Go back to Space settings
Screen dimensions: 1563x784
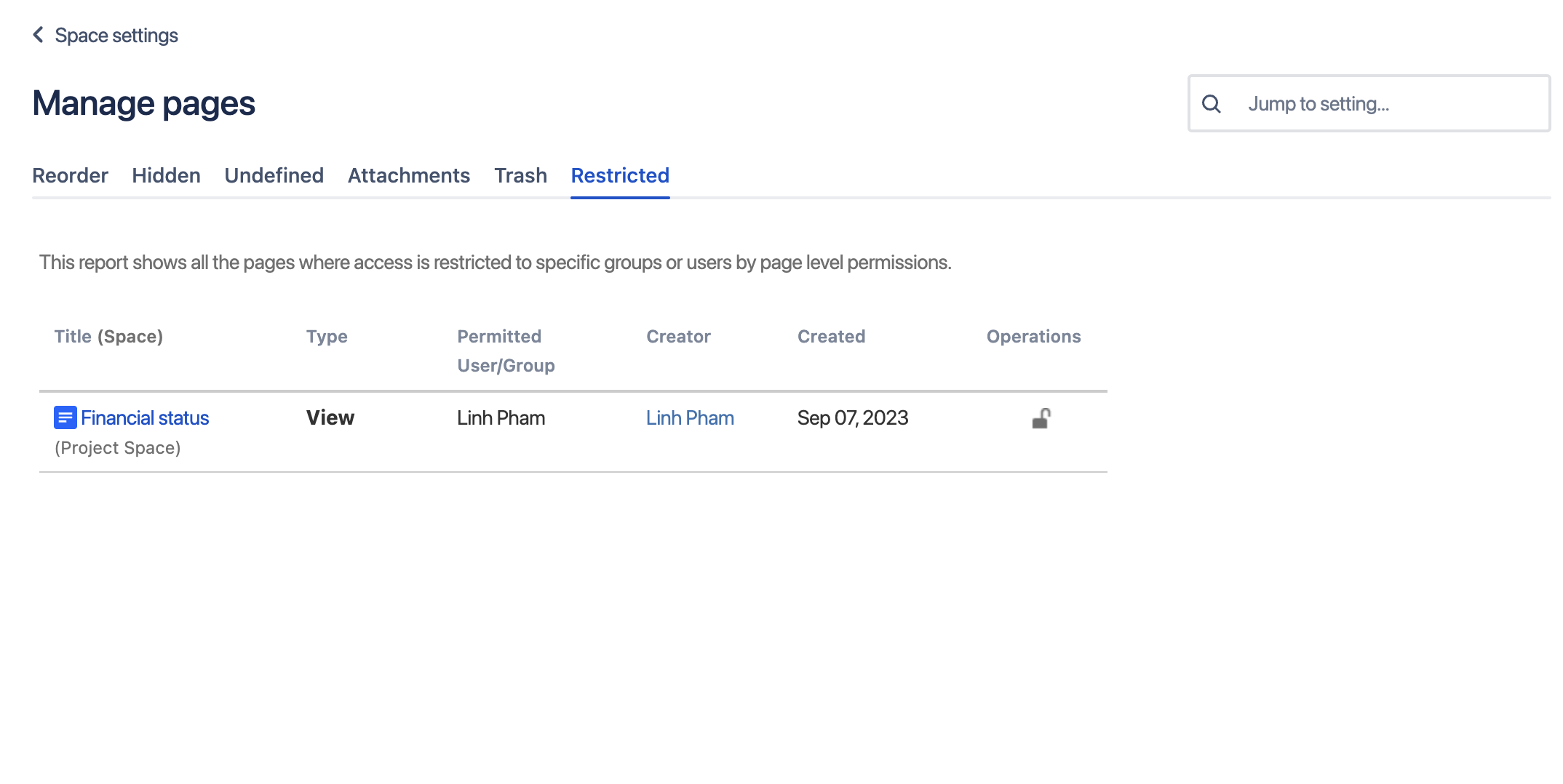tap(116, 34)
